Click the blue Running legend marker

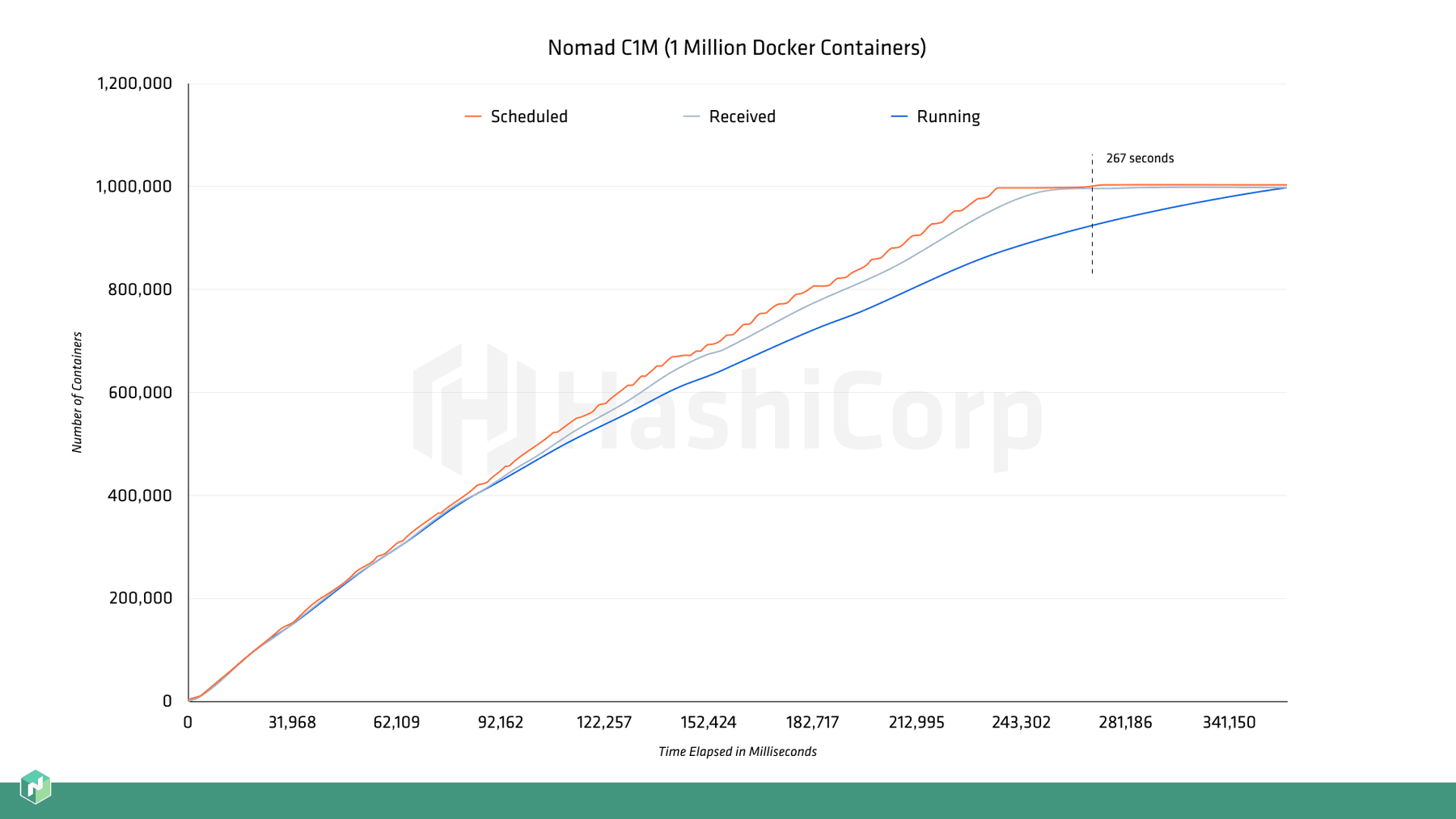[898, 116]
